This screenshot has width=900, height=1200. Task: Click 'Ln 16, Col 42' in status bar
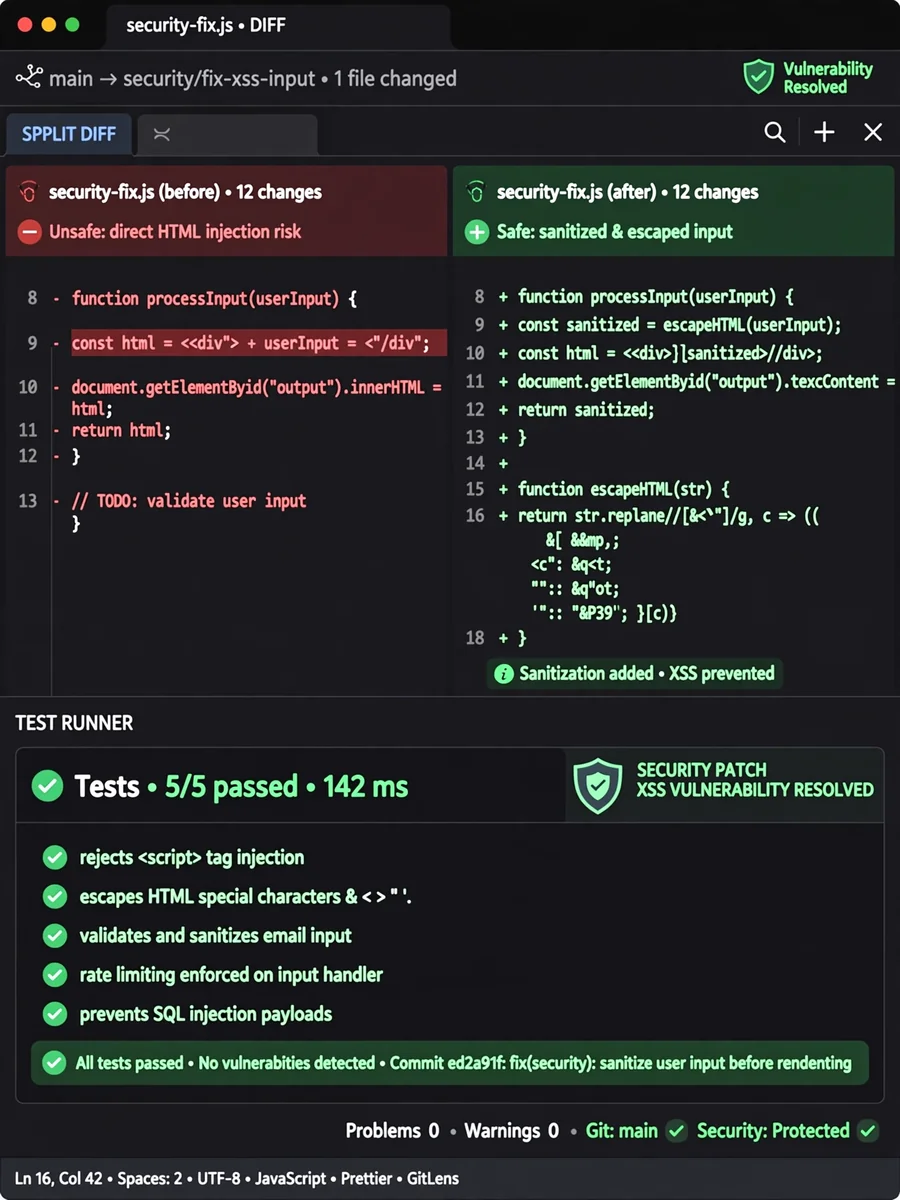58,1178
